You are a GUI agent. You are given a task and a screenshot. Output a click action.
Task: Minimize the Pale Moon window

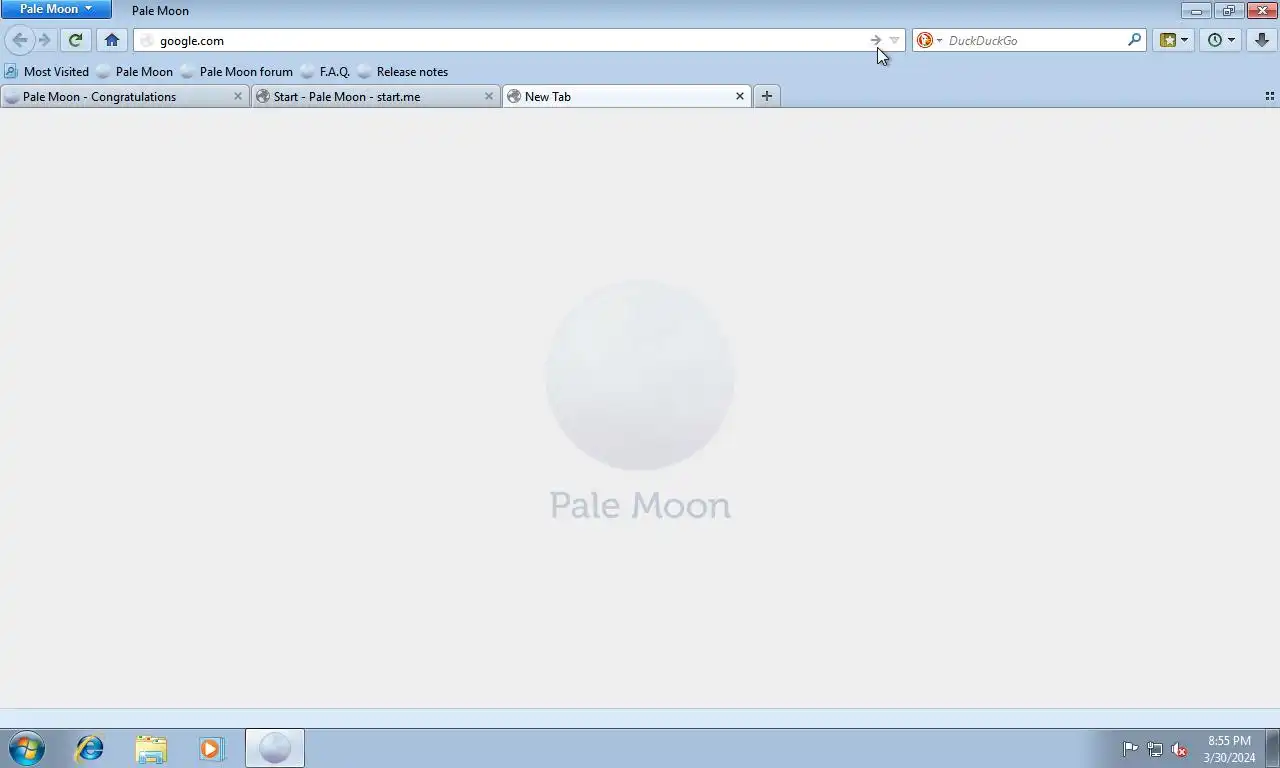coord(1196,10)
